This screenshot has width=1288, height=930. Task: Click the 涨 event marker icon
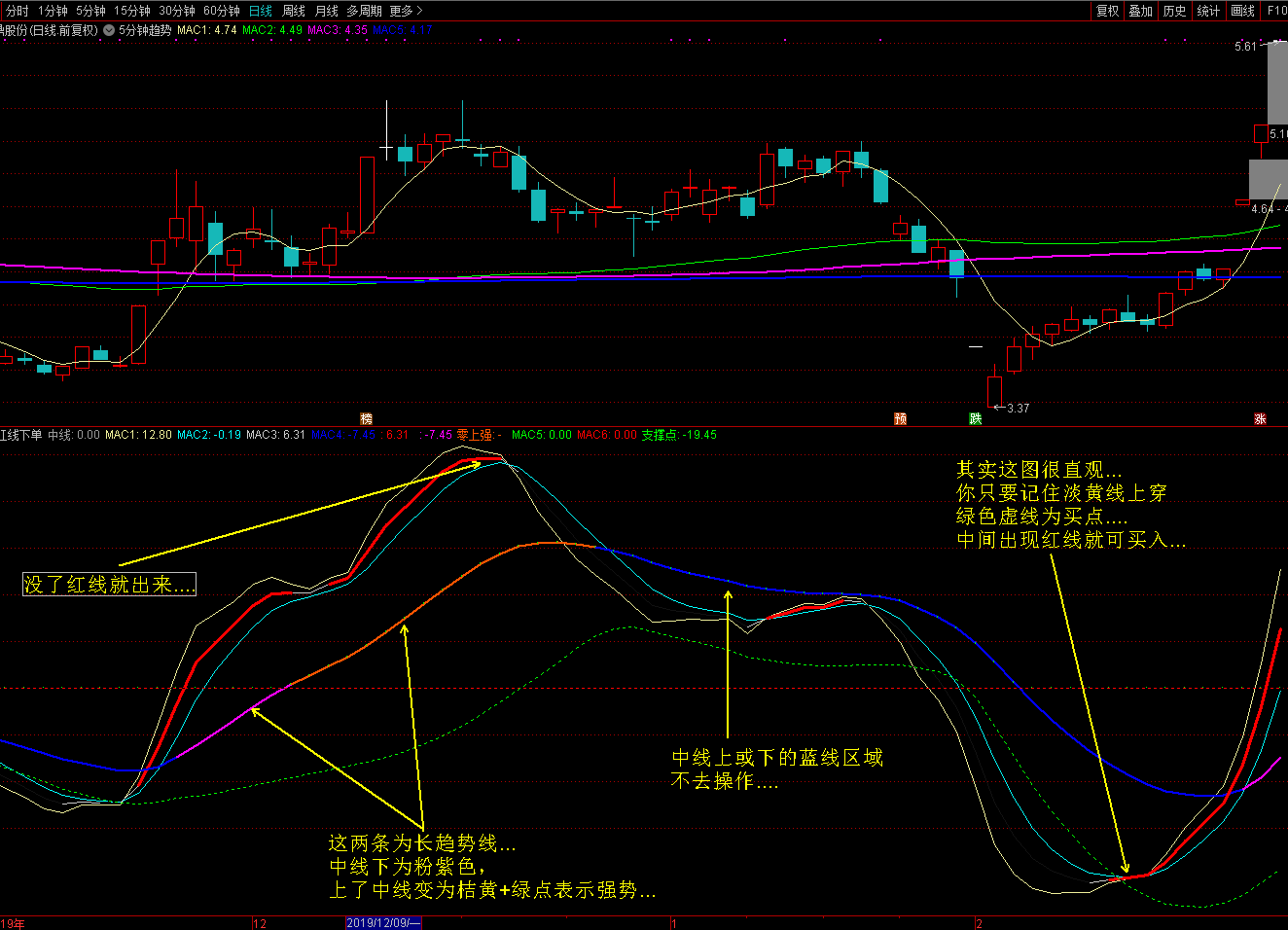click(x=1260, y=418)
